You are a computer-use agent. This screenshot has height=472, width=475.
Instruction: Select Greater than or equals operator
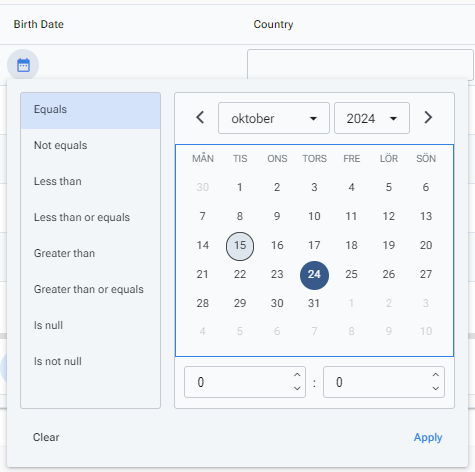[90, 289]
